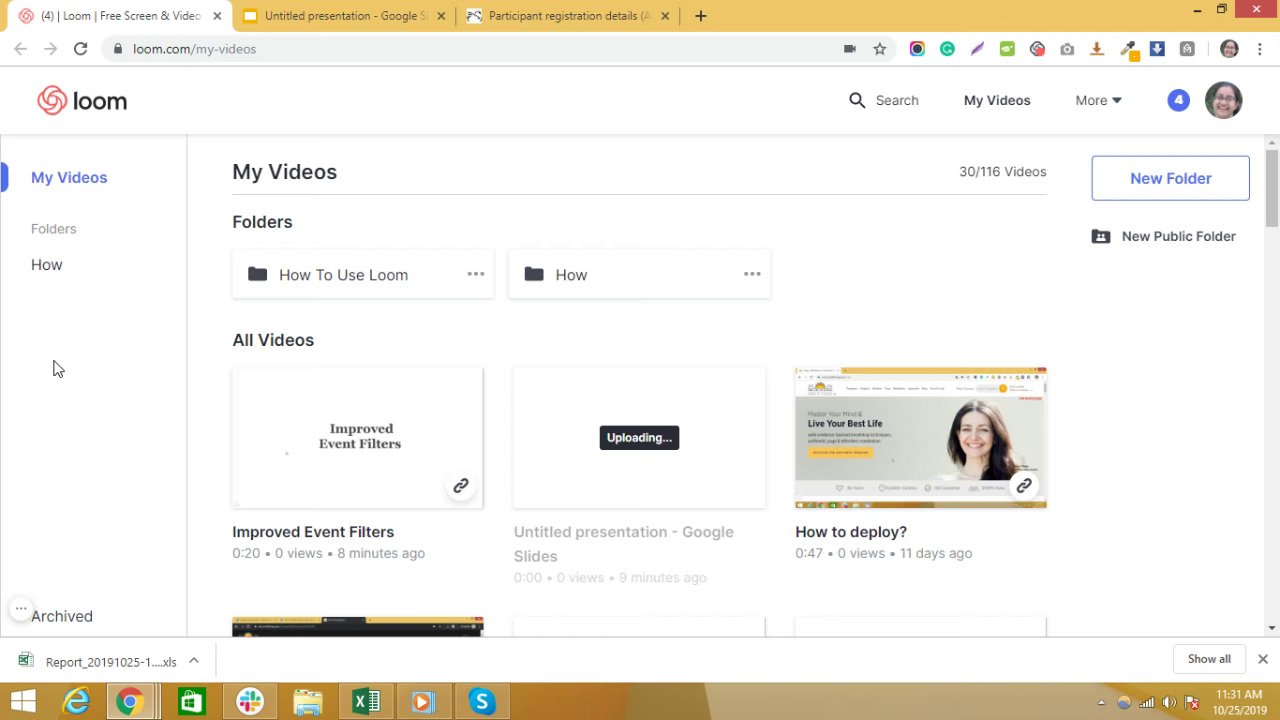Screen dimensions: 1280x720
Task: Open the How To Use Loom folder
Action: click(363, 274)
